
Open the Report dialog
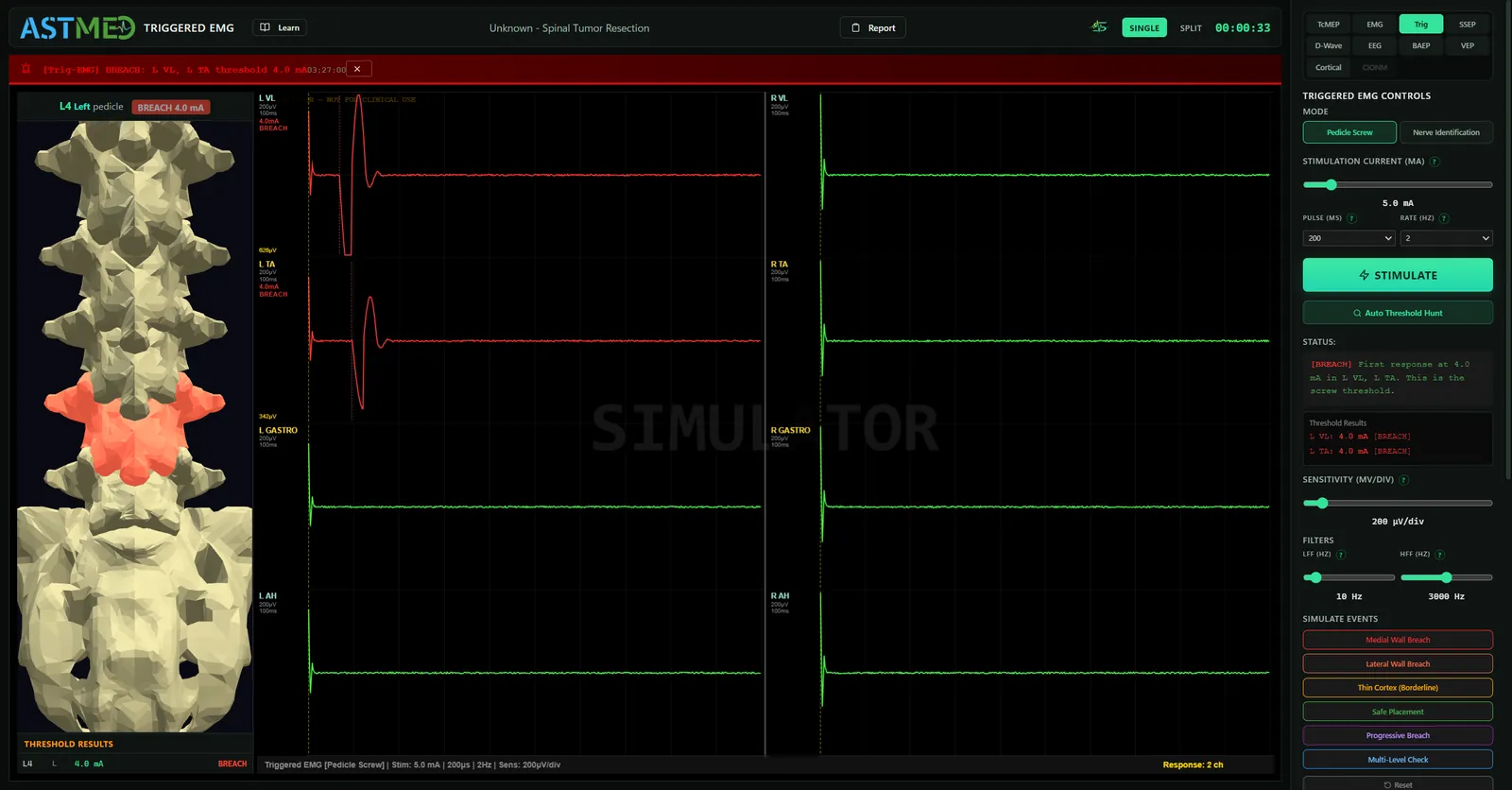tap(872, 27)
